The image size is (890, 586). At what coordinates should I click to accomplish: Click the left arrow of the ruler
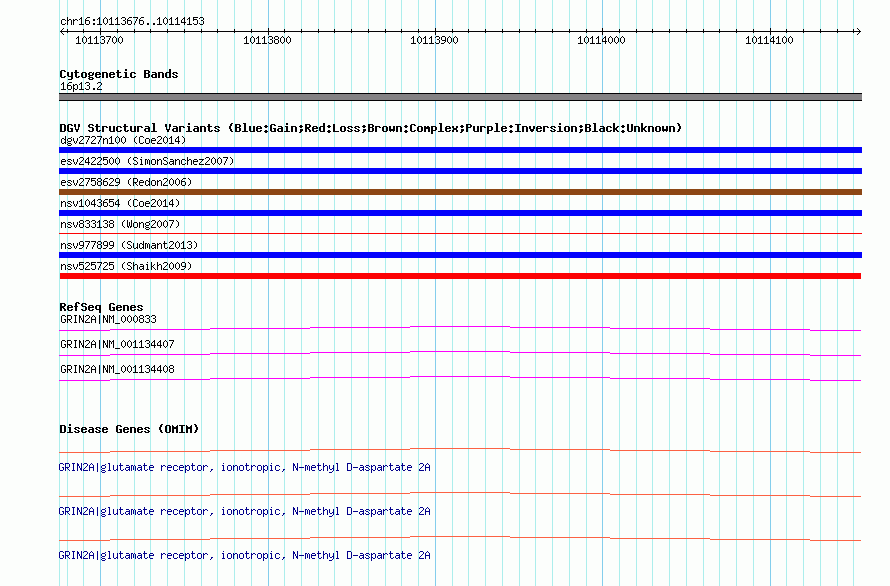coord(62,31)
